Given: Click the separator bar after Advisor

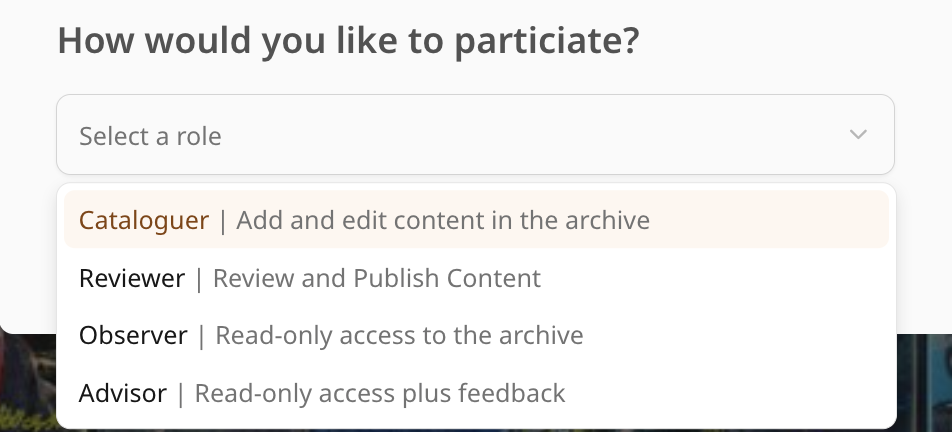Looking at the screenshot, I should pos(181,394).
